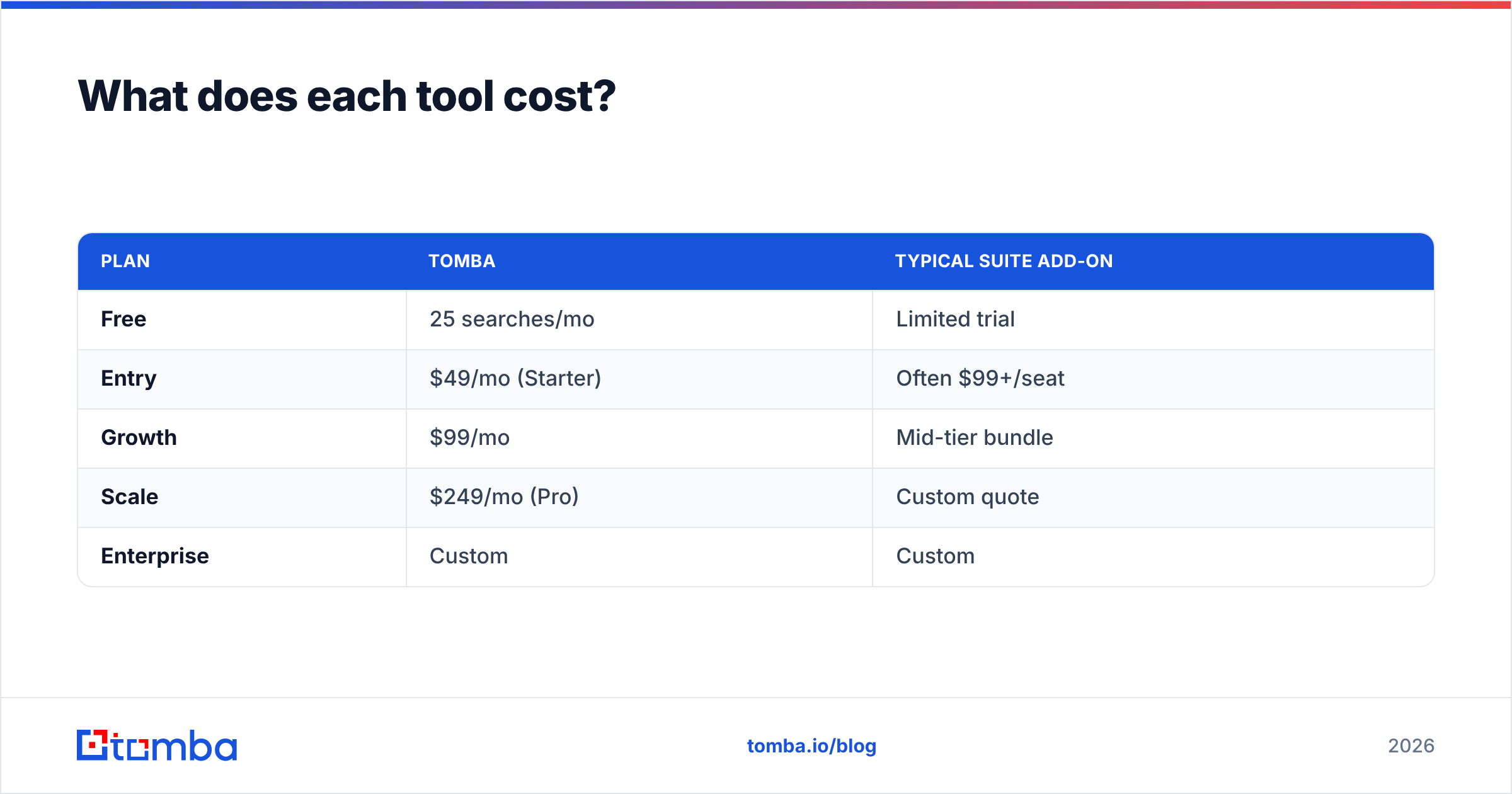1512x794 pixels.
Task: Select the TOMBA column header
Action: pos(462,261)
